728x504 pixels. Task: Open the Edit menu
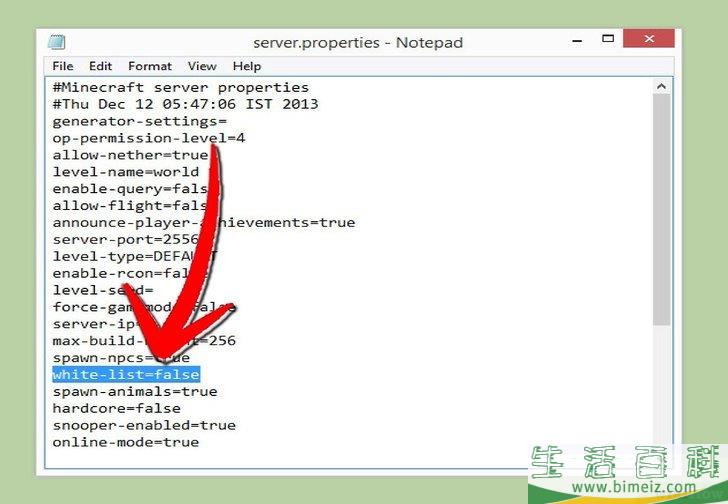tap(100, 66)
